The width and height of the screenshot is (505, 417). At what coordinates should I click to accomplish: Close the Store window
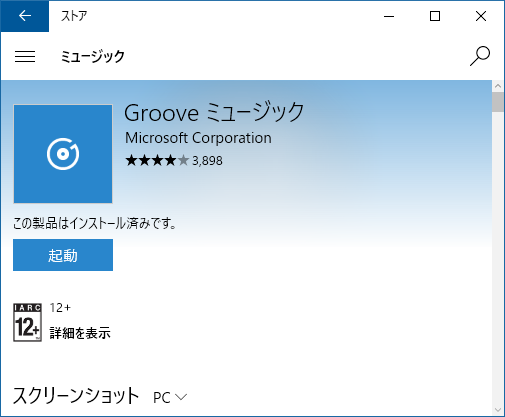[481, 16]
